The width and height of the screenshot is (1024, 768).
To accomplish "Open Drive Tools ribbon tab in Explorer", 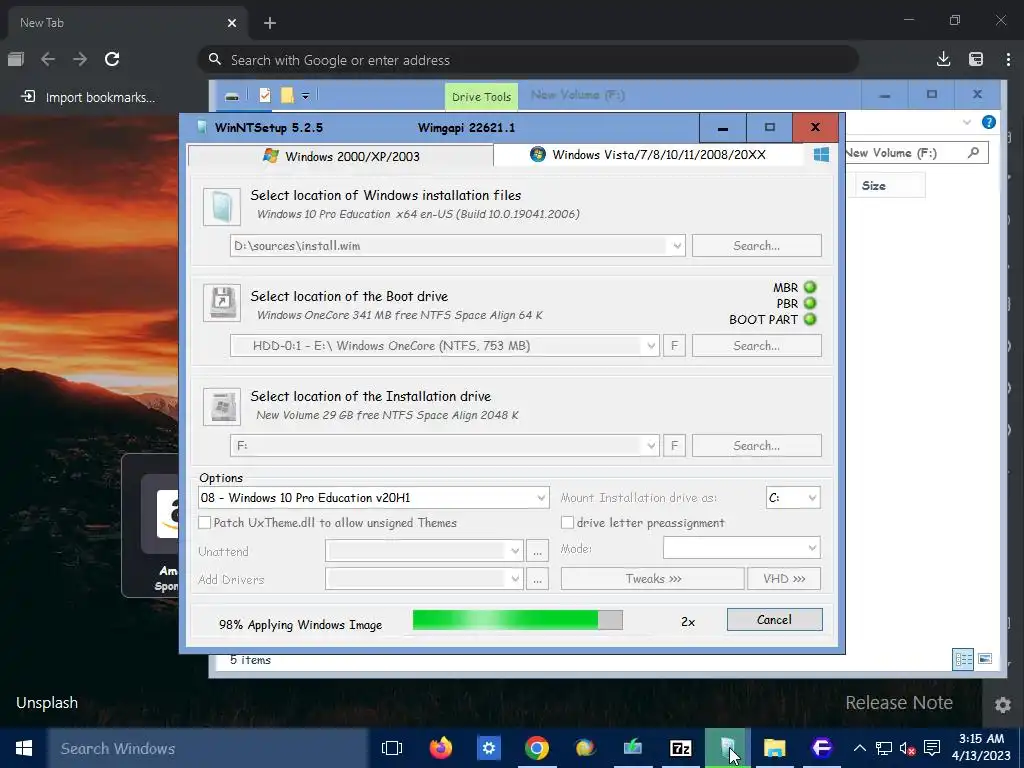I will (481, 97).
